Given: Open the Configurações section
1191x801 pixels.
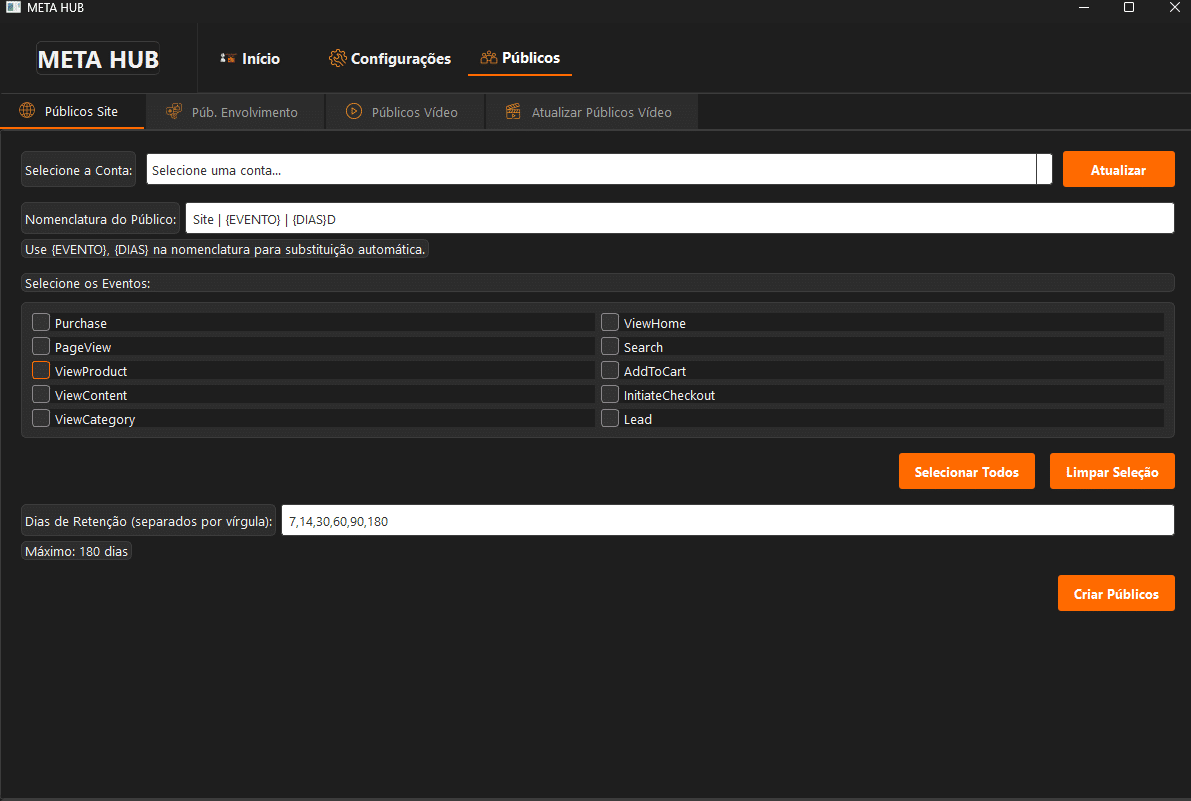Looking at the screenshot, I should tap(390, 58).
